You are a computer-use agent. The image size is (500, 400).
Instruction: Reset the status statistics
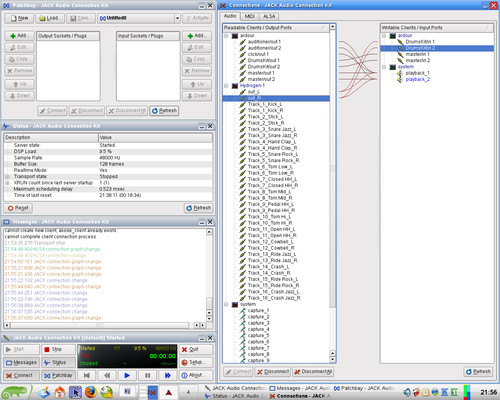[18, 208]
